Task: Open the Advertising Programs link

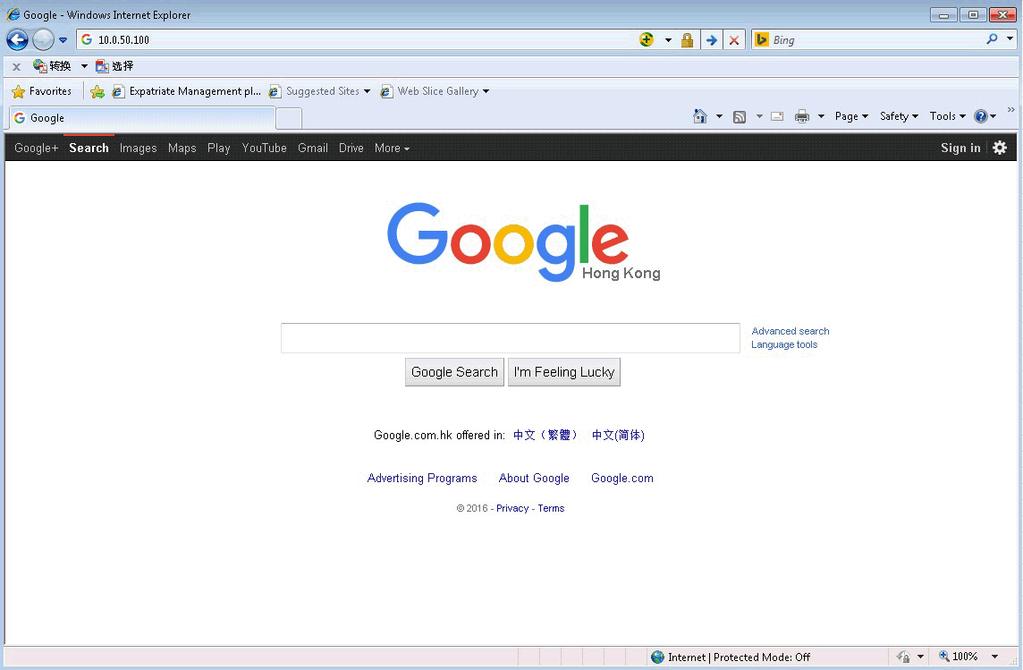Action: click(x=422, y=478)
